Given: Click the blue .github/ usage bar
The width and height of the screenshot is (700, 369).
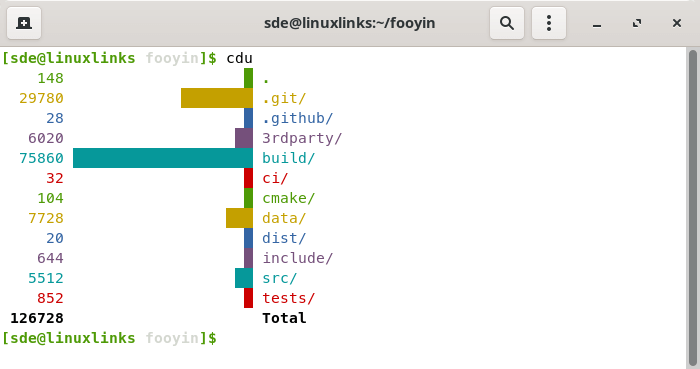Looking at the screenshot, I should click(x=248, y=118).
